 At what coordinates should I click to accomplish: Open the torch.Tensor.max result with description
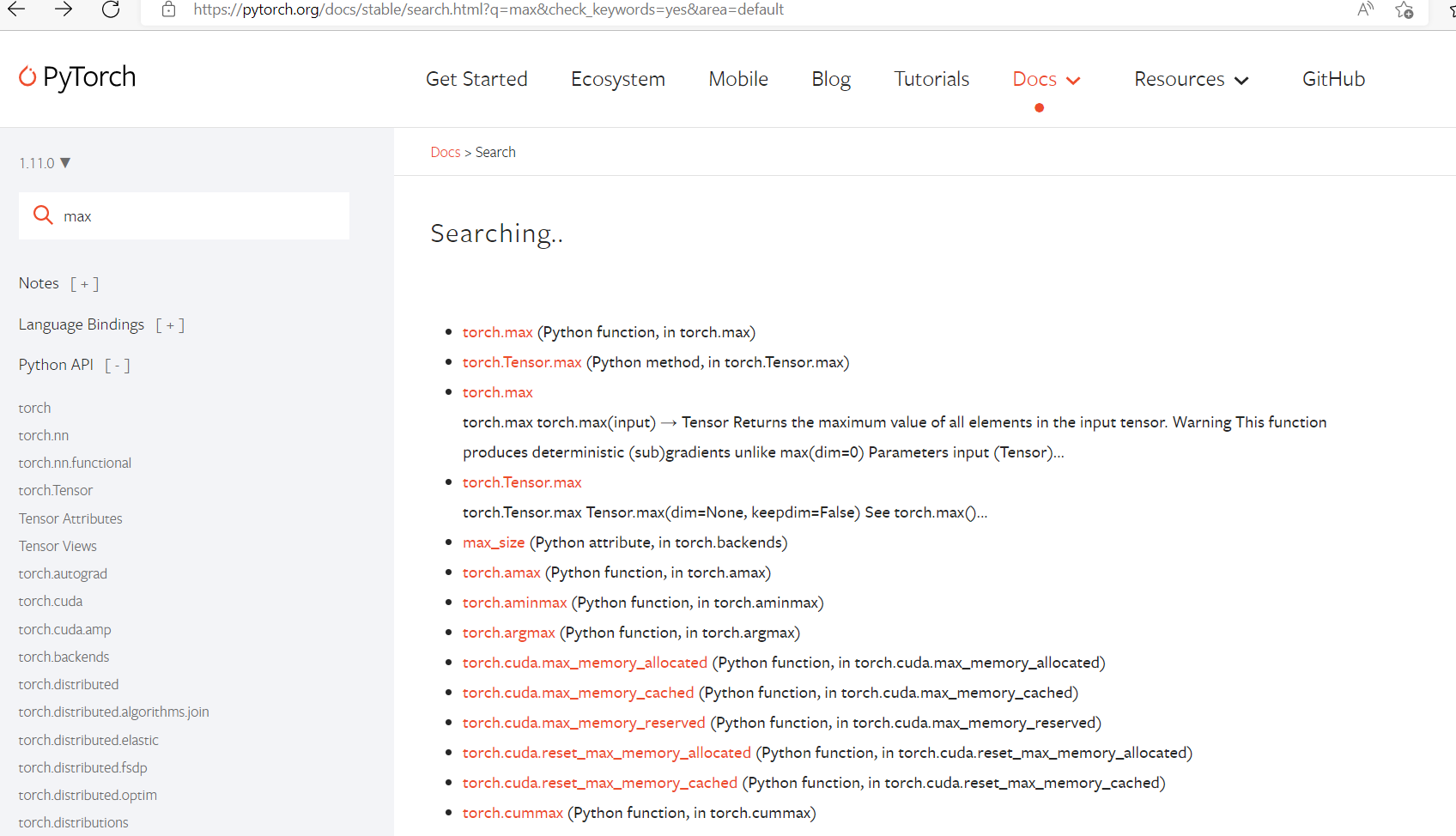[522, 482]
